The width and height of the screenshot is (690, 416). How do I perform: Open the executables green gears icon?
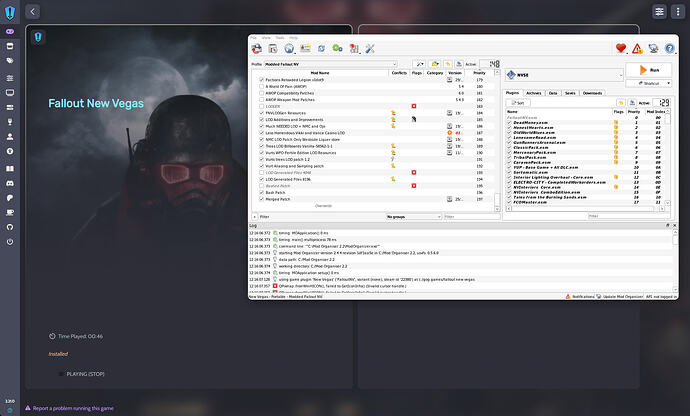click(x=338, y=48)
